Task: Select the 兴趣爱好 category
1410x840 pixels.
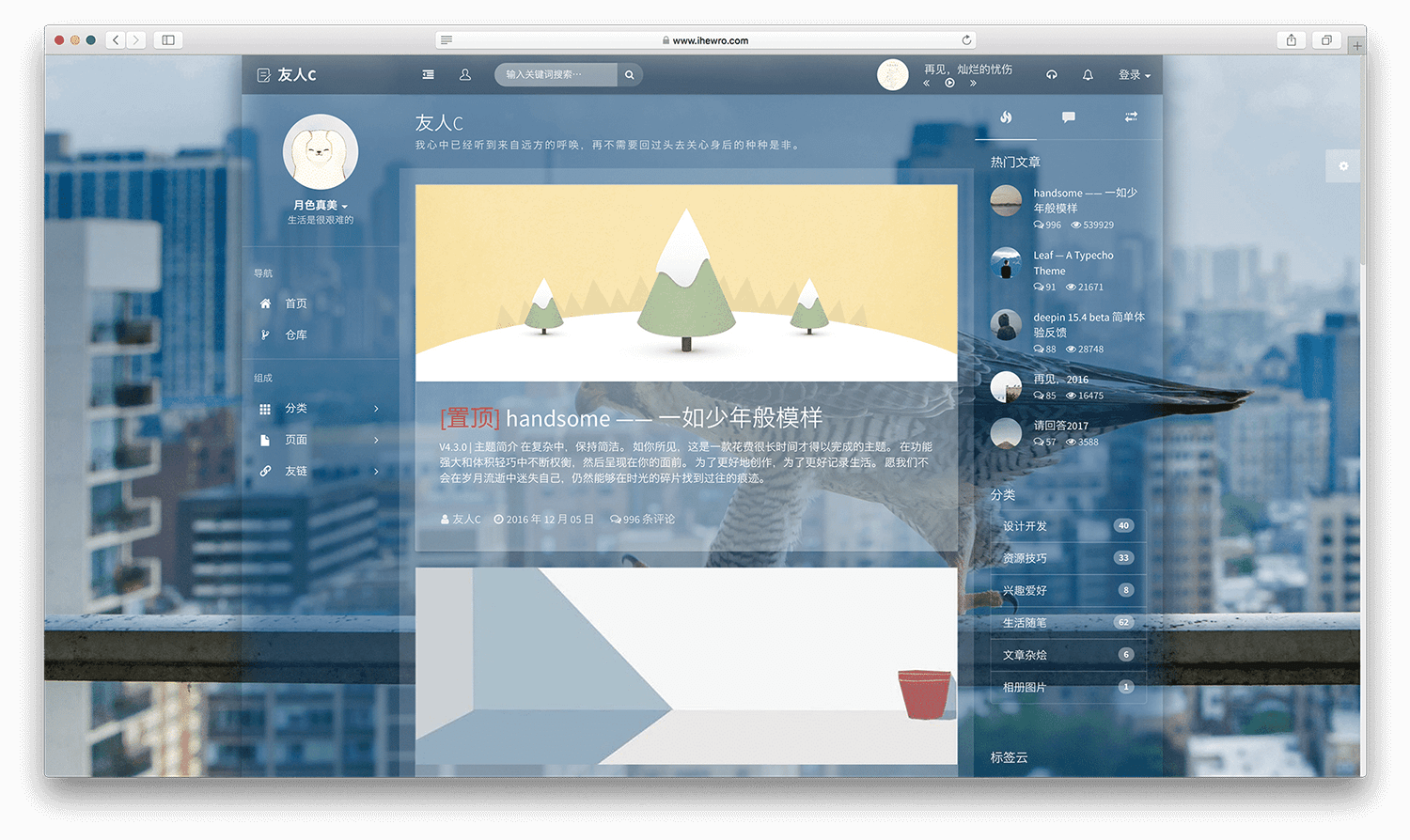Action: coord(1068,591)
